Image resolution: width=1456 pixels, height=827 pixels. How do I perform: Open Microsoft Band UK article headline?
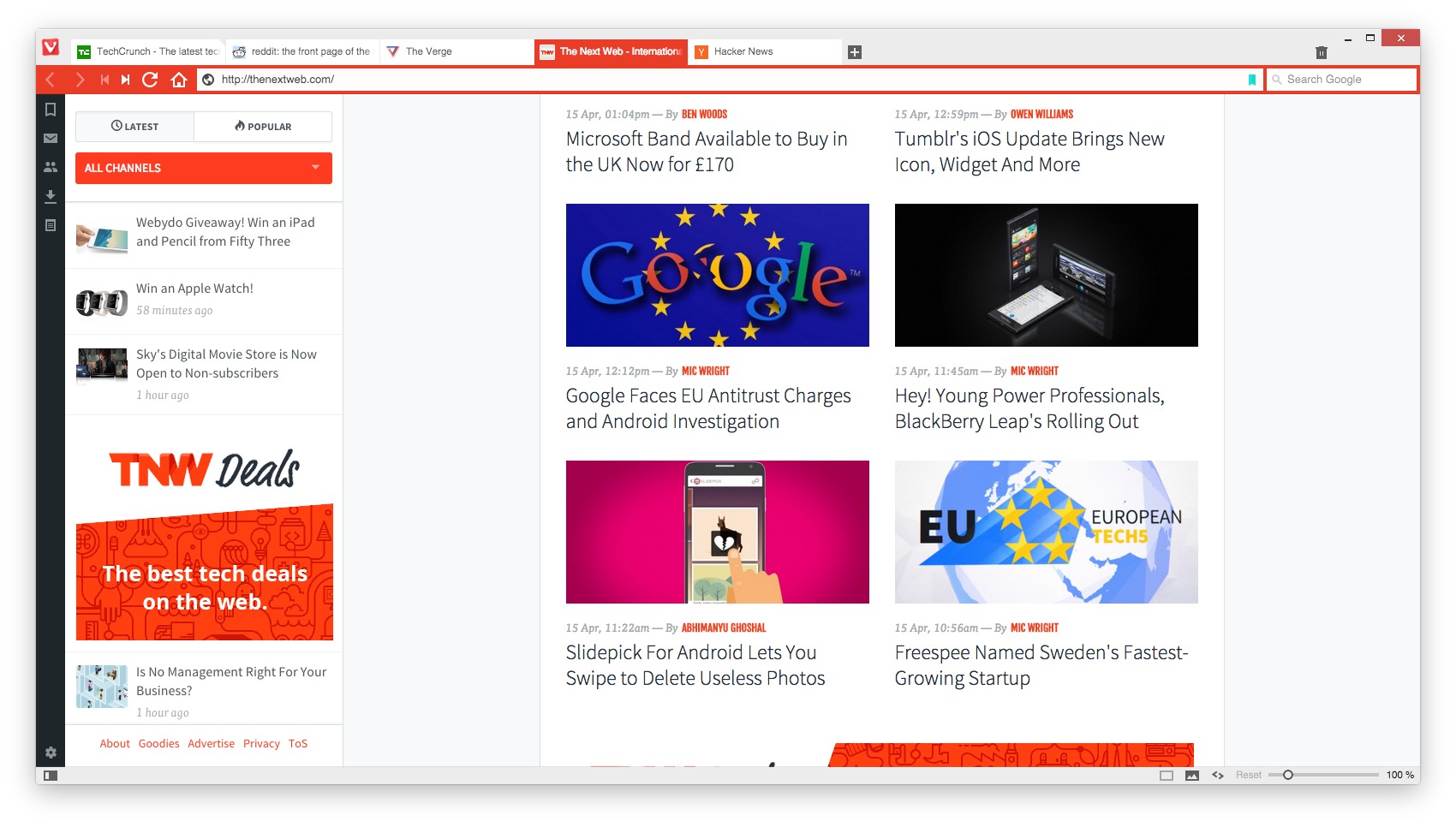[x=707, y=152]
